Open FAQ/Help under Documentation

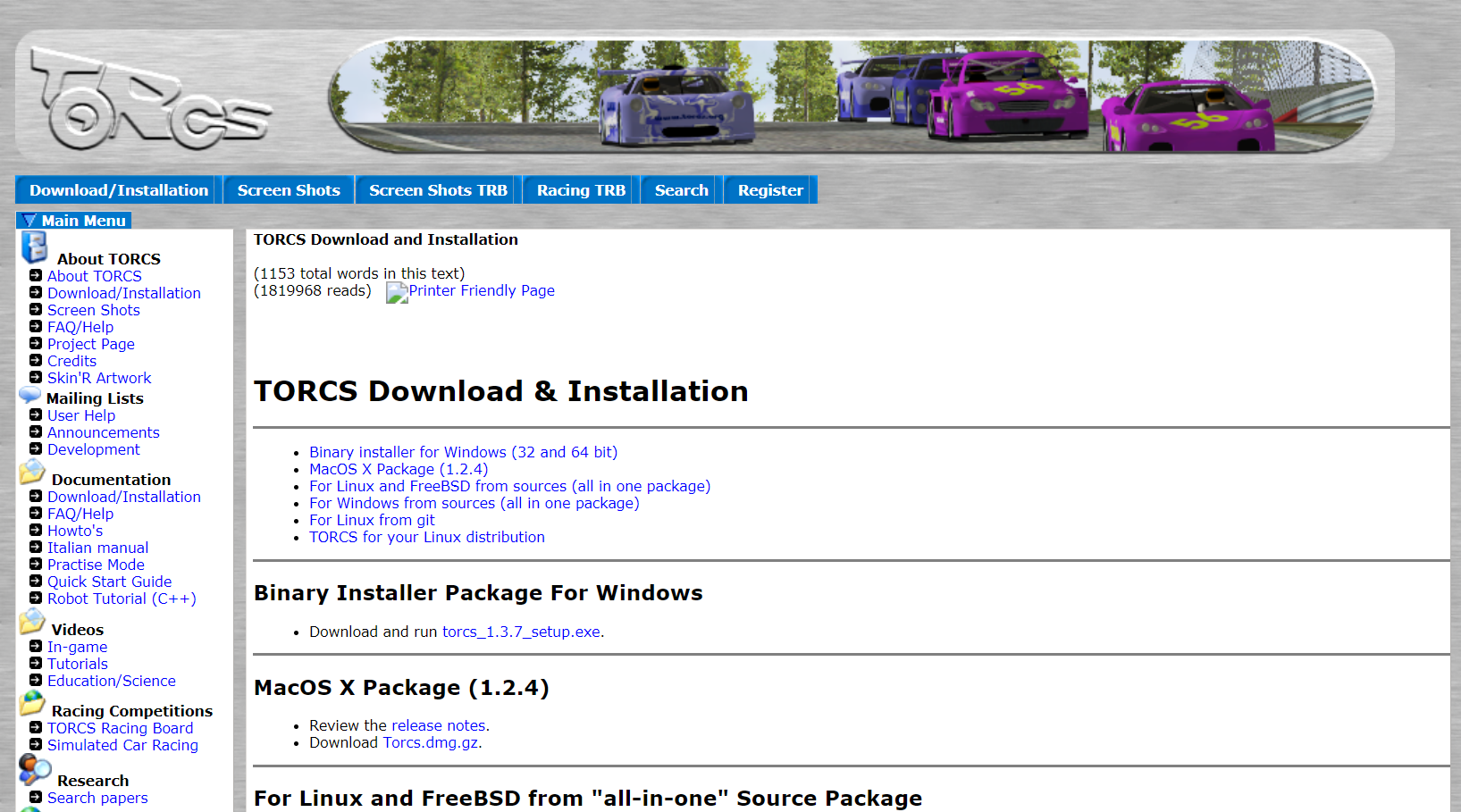[x=80, y=514]
